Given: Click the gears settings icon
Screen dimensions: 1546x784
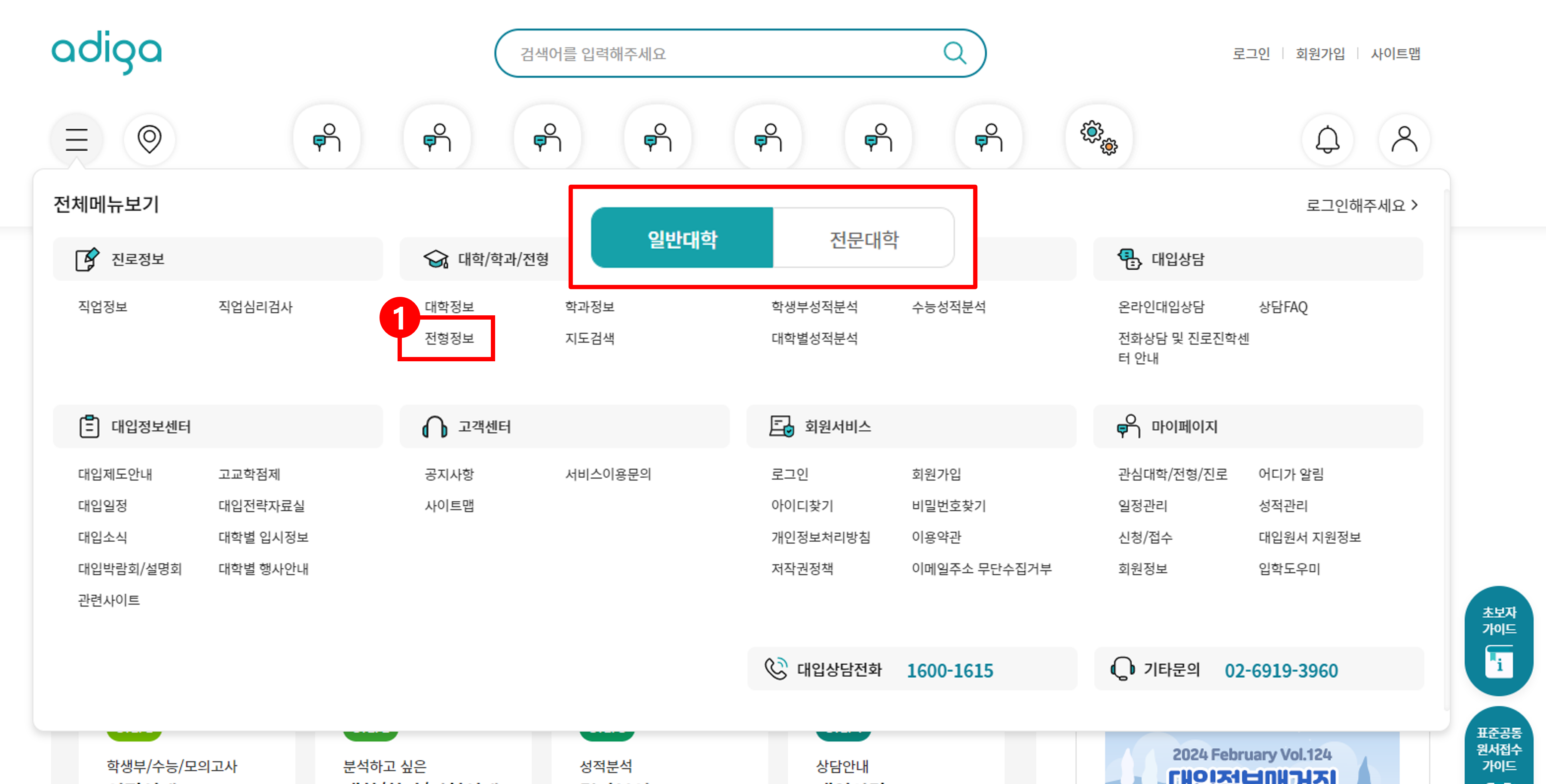Looking at the screenshot, I should 1099,138.
